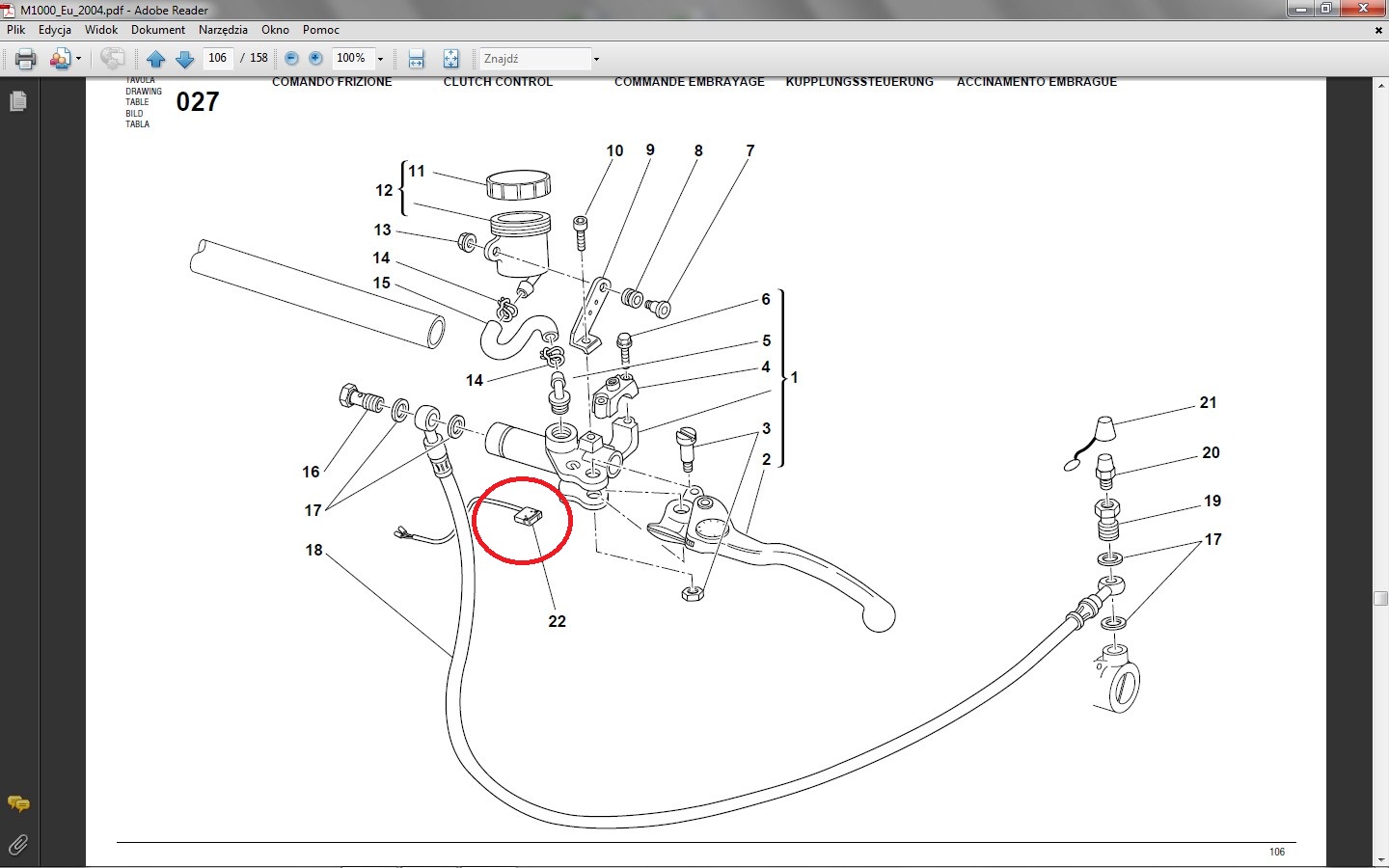Expand the zoom percentage dropdown
The image size is (1389, 868).
(380, 59)
